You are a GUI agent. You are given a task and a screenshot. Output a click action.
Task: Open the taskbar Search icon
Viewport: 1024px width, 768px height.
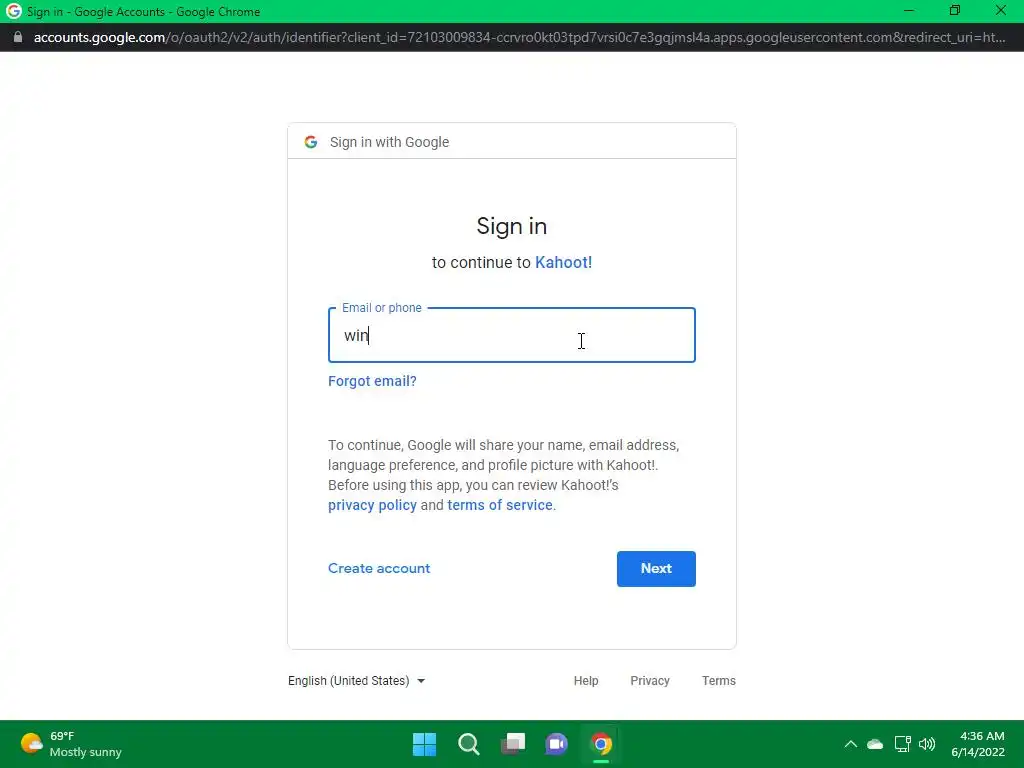[469, 744]
